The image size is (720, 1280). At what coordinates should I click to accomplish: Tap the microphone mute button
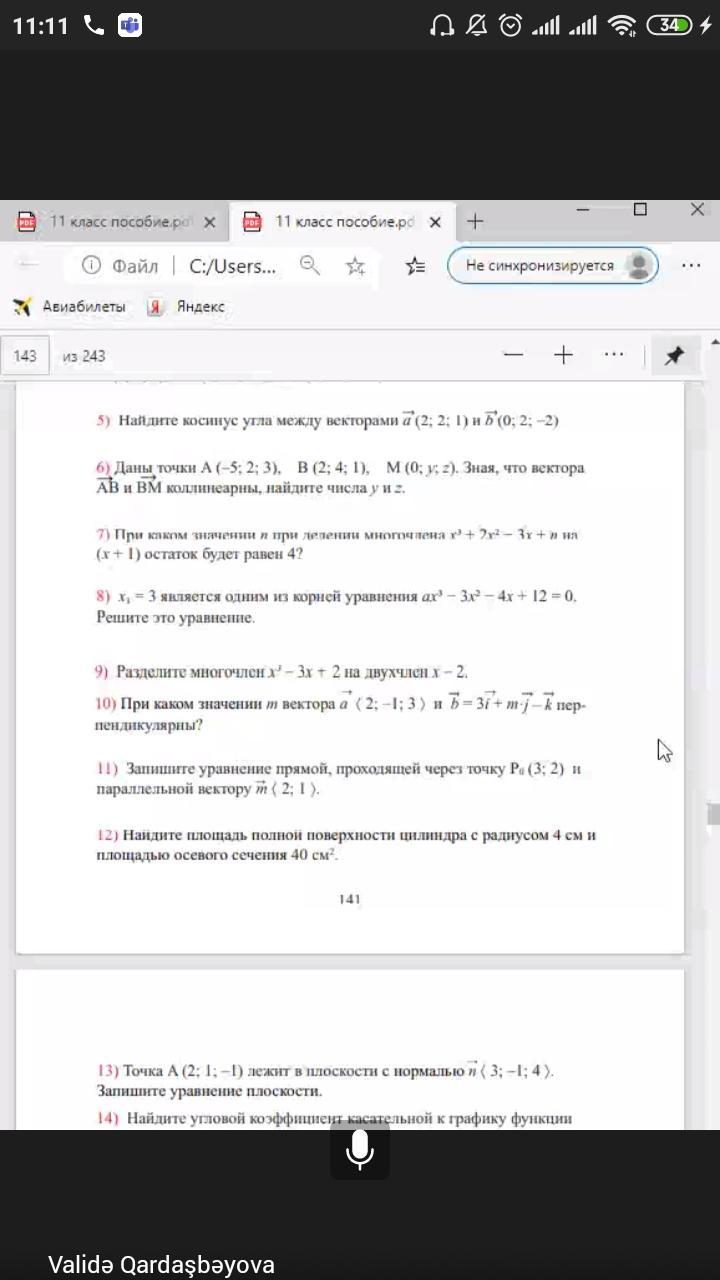[360, 1152]
